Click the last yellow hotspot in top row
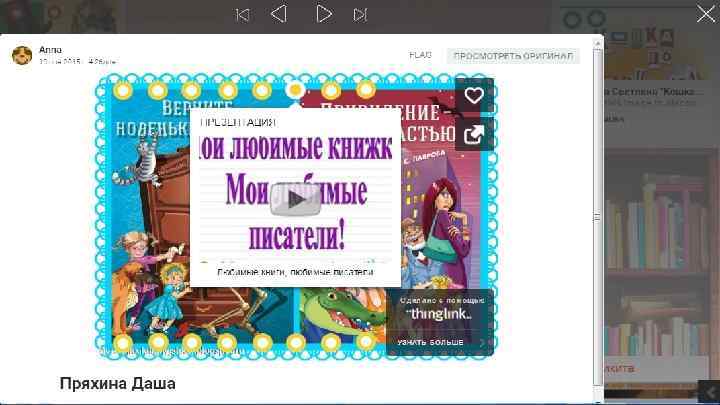720x405 pixels. pos(366,90)
